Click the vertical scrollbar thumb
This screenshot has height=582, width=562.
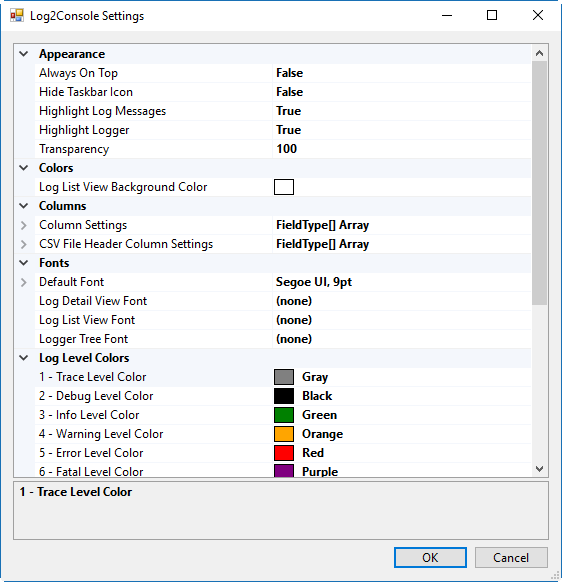(x=539, y=183)
